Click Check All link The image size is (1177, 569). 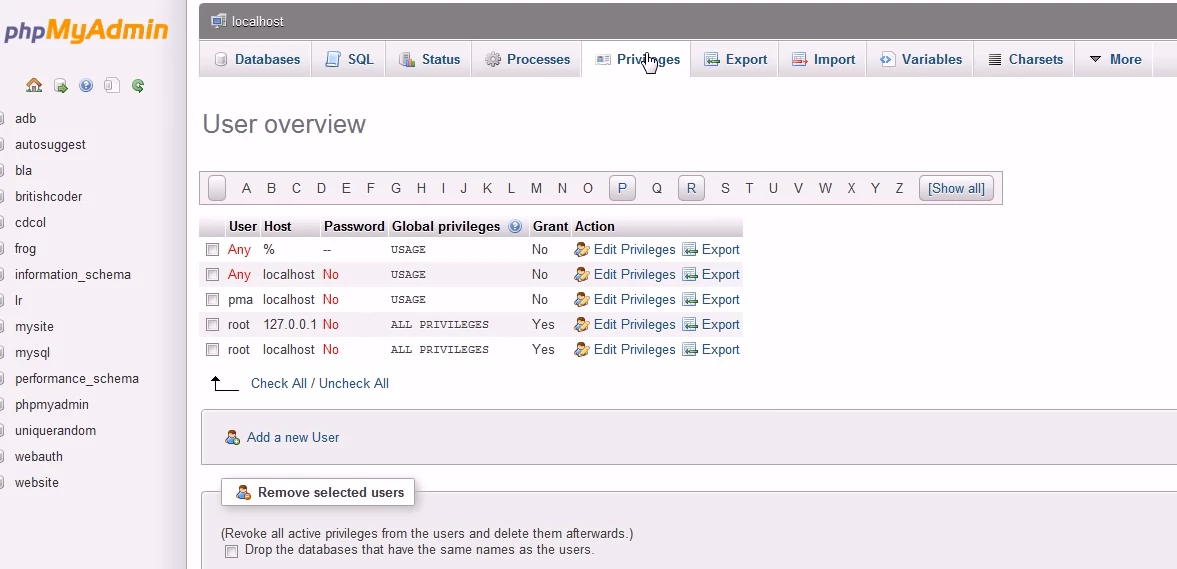point(278,384)
